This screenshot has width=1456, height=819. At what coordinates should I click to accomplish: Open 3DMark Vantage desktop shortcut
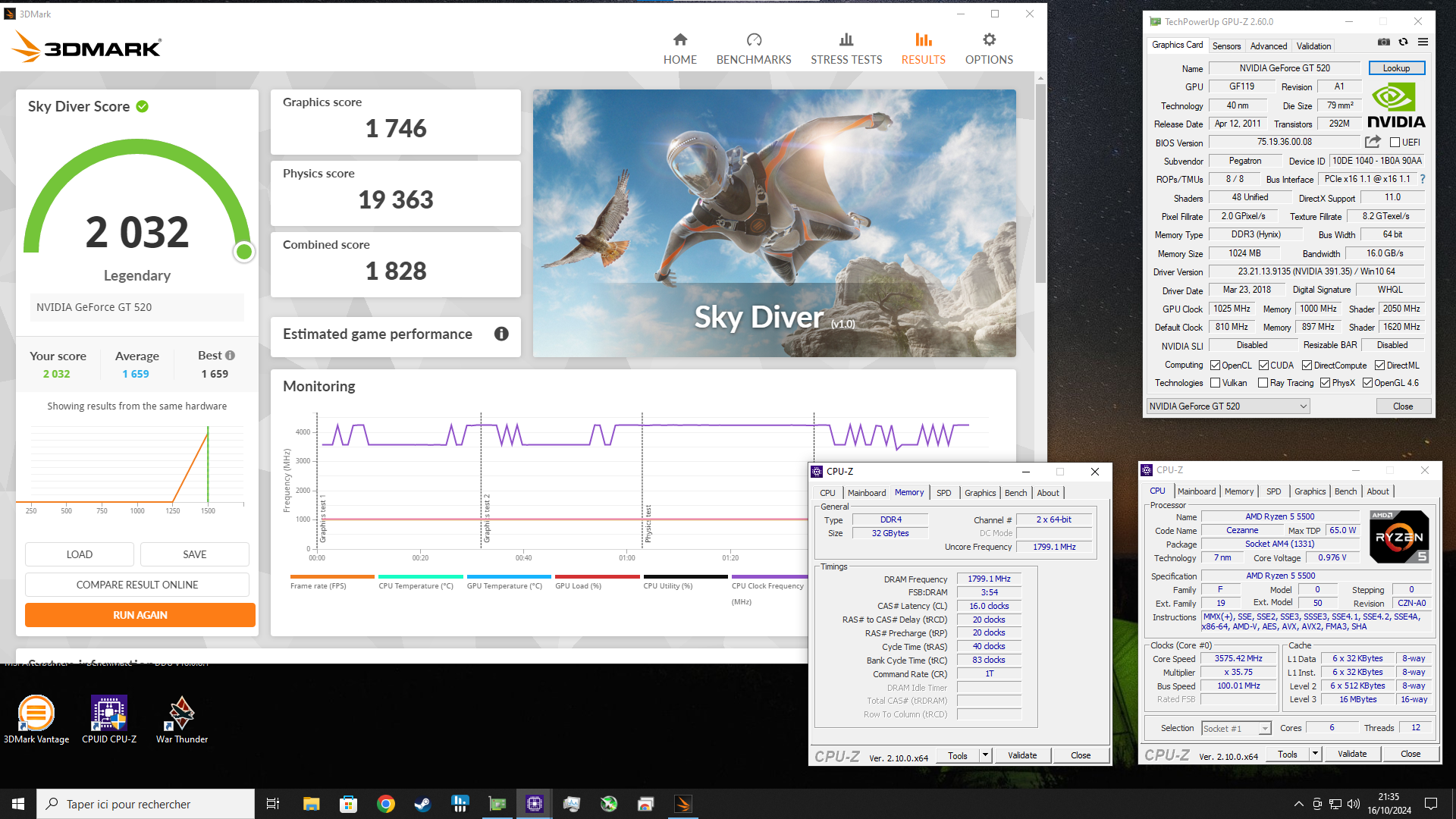point(36,719)
